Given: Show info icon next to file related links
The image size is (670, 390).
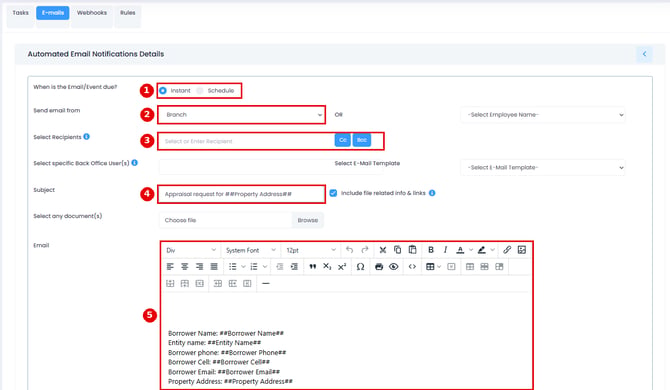Looking at the screenshot, I should click(x=432, y=193).
